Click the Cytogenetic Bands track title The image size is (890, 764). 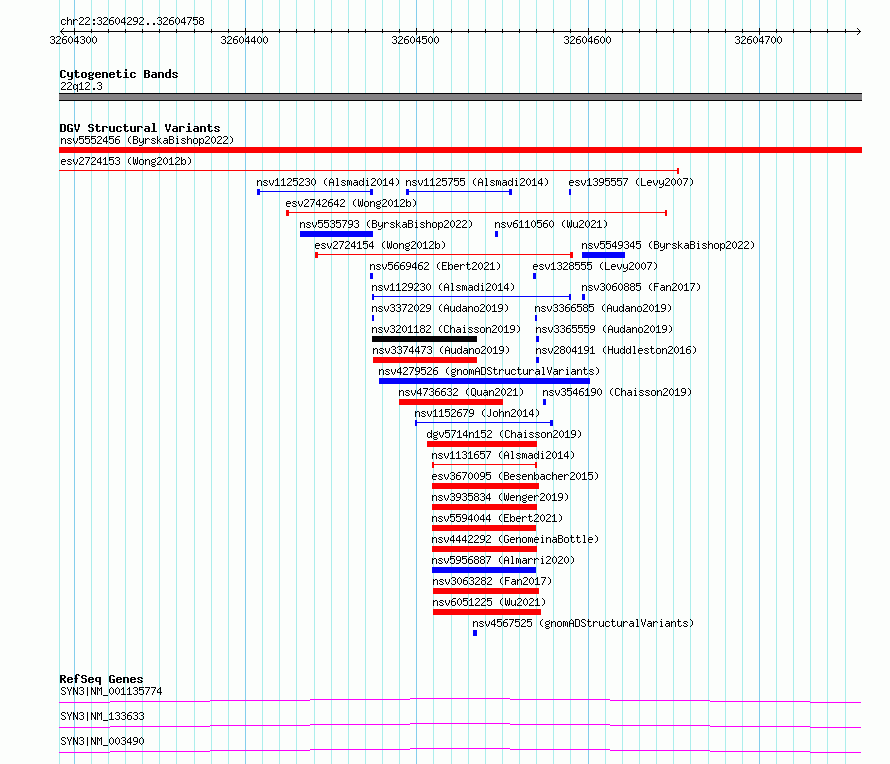click(x=119, y=74)
